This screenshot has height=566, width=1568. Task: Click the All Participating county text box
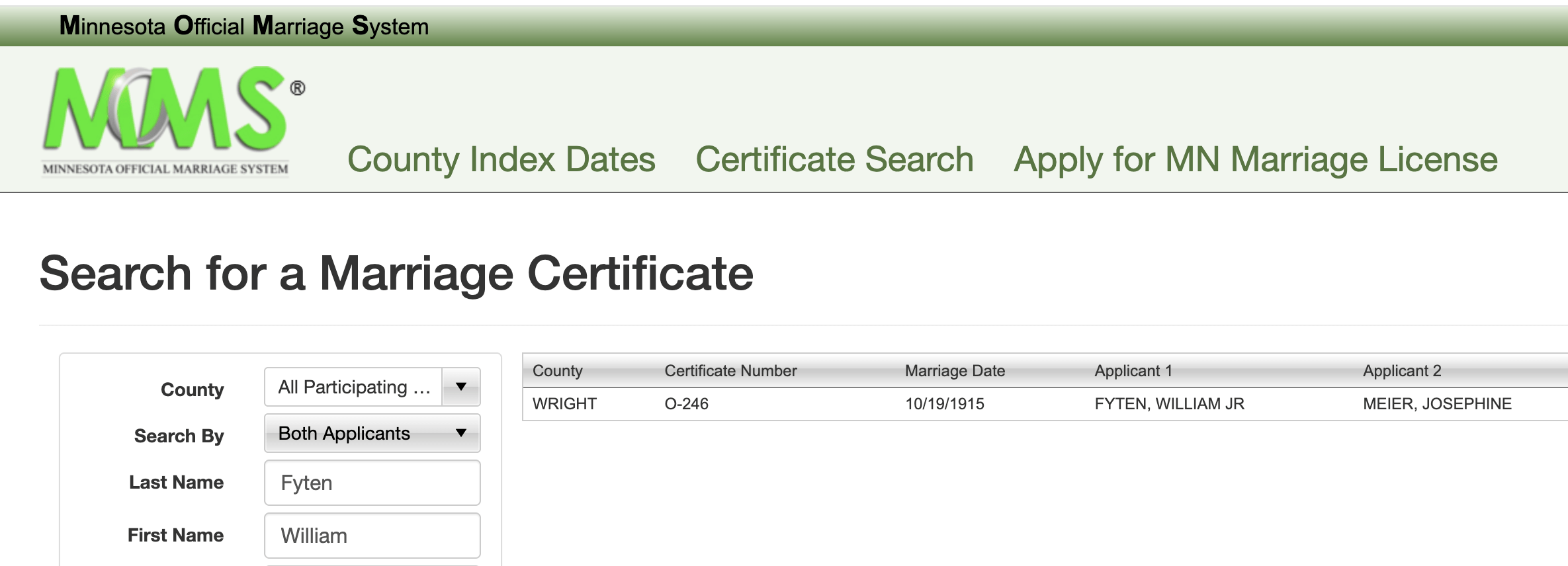pos(354,387)
